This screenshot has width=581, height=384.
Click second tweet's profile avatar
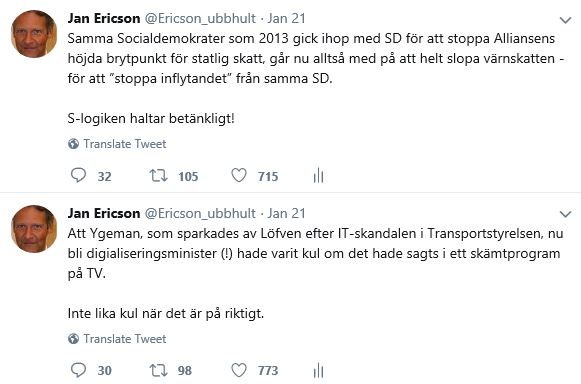click(x=34, y=229)
